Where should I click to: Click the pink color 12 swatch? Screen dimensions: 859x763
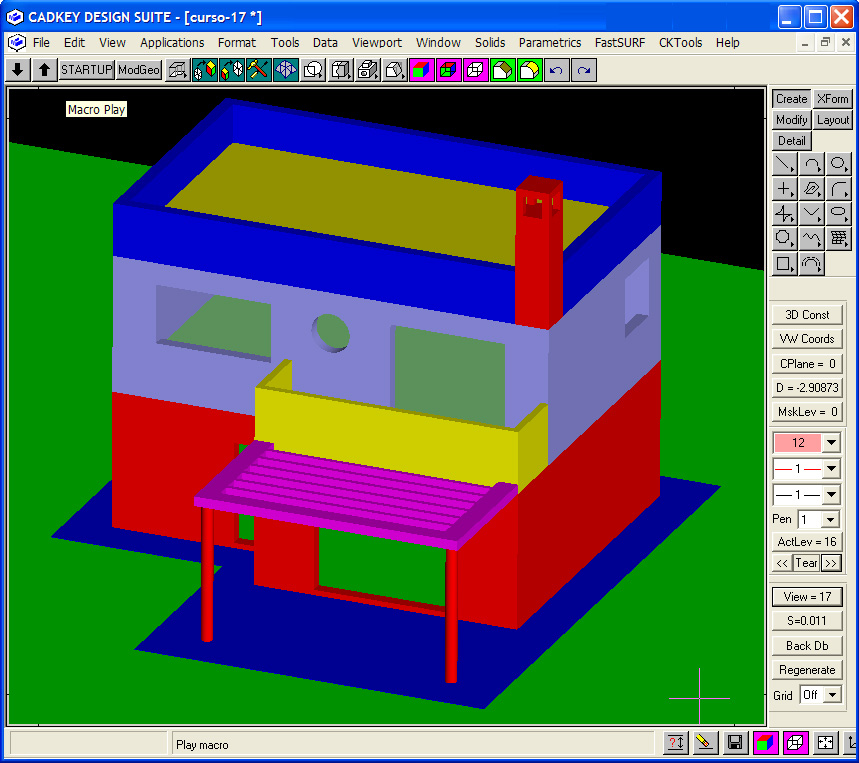[x=797, y=443]
